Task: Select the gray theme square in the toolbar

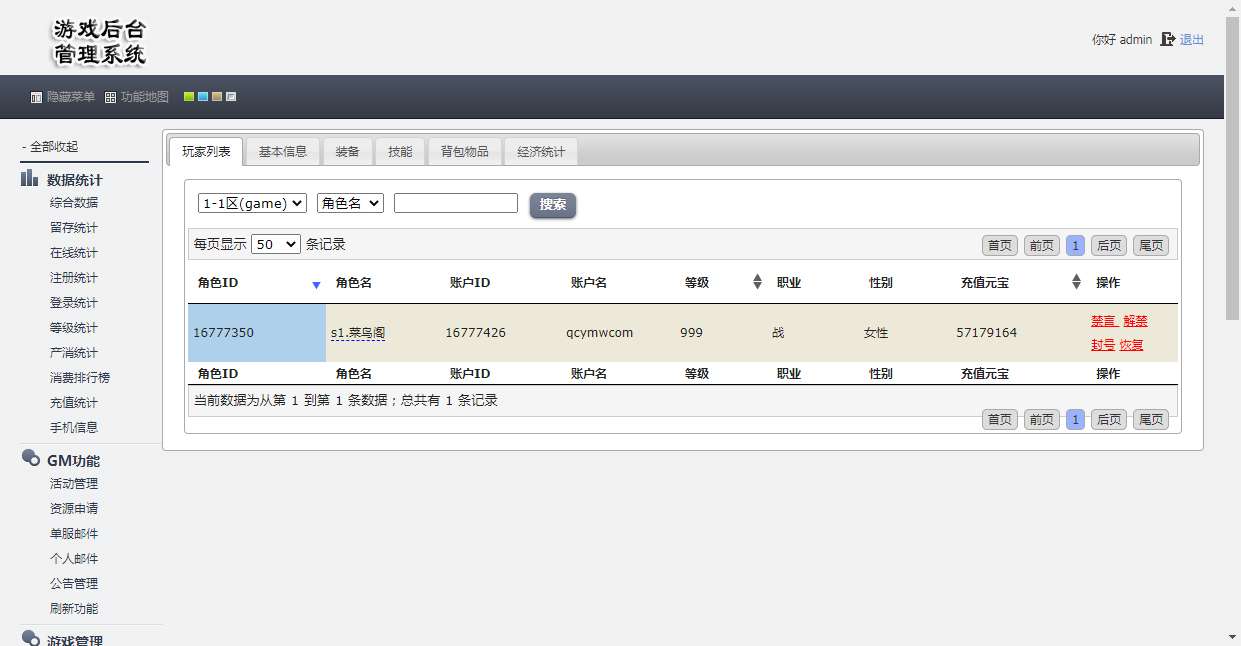Action: point(231,96)
